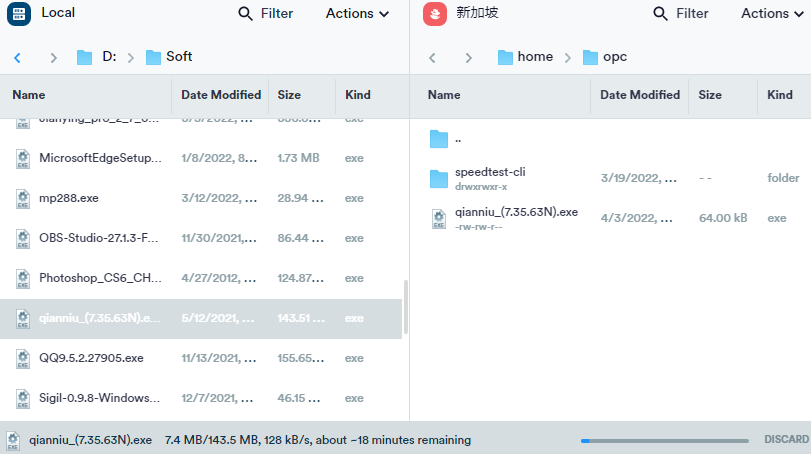Click the Local host icon
The height and width of the screenshot is (454, 811).
19,13
